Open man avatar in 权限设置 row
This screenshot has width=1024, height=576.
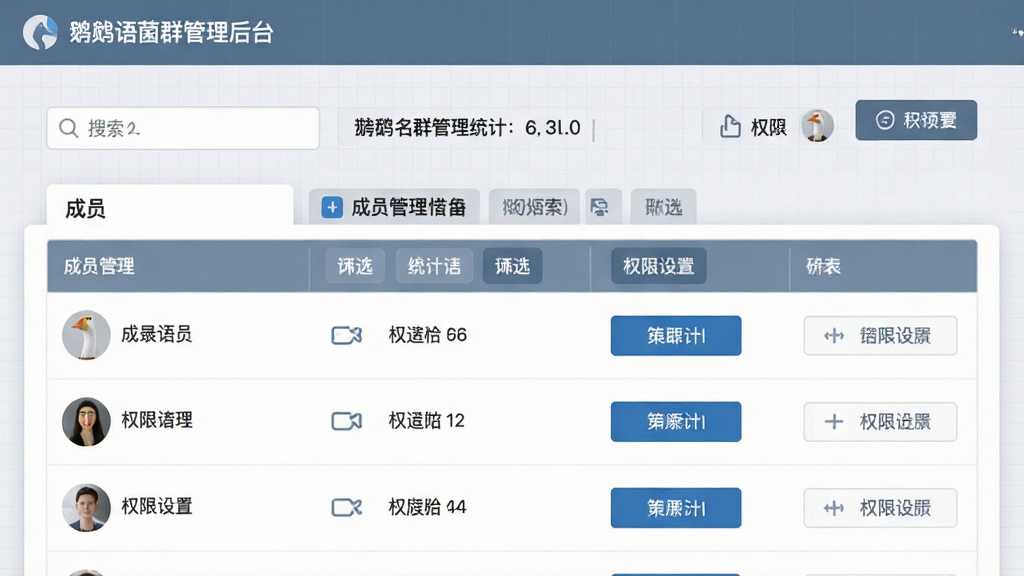pos(86,507)
